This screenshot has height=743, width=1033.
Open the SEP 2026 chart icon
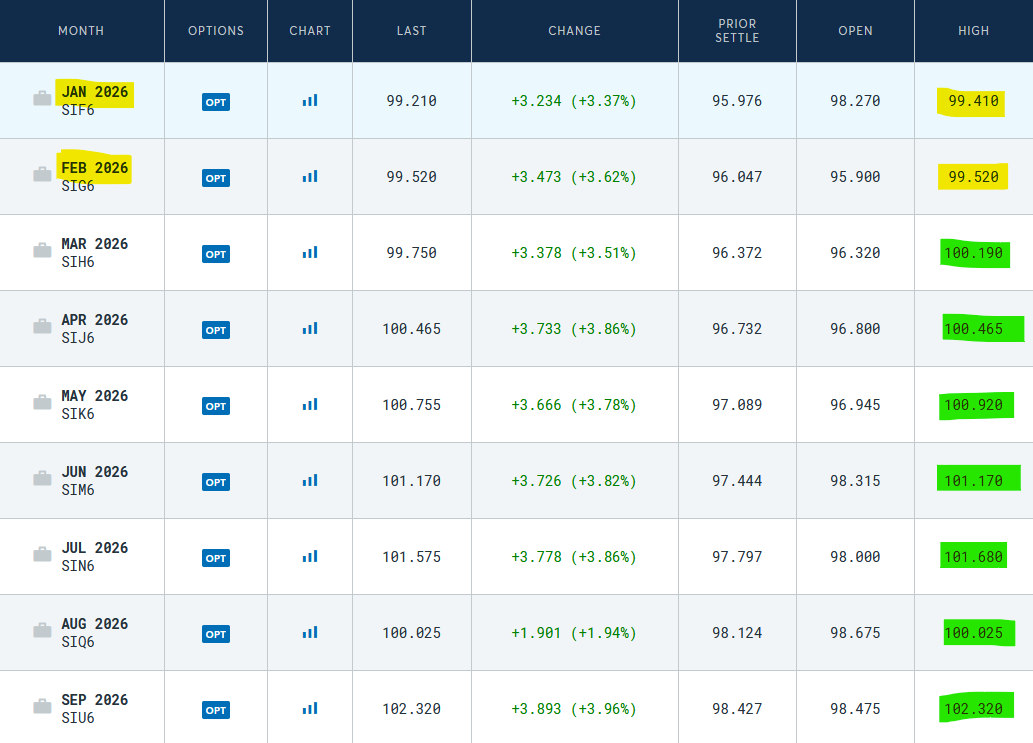click(x=310, y=708)
